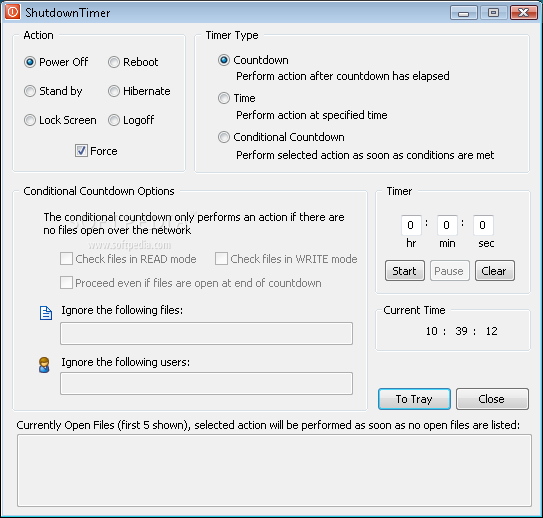Click 'Perform action after countdown has elapsed' text
The height and width of the screenshot is (518, 543).
[x=342, y=76]
